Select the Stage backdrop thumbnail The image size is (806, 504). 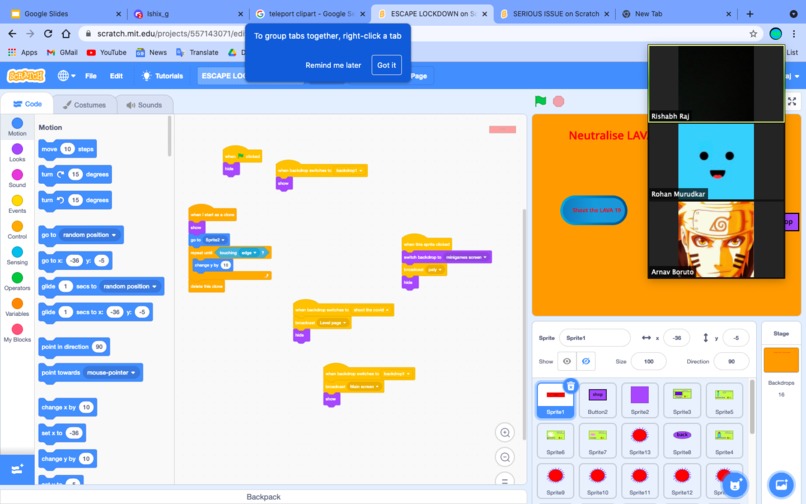coord(781,360)
